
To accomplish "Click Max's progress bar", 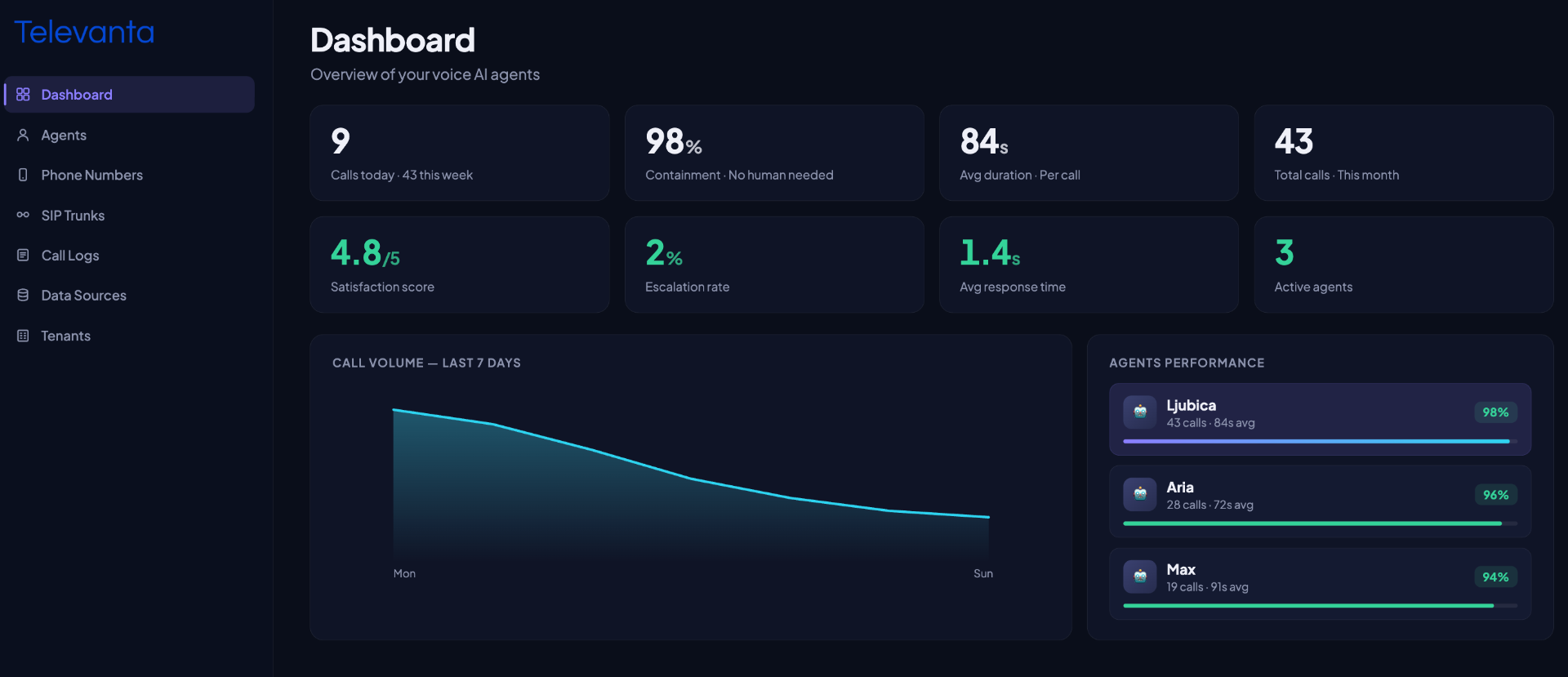I will [1320, 606].
